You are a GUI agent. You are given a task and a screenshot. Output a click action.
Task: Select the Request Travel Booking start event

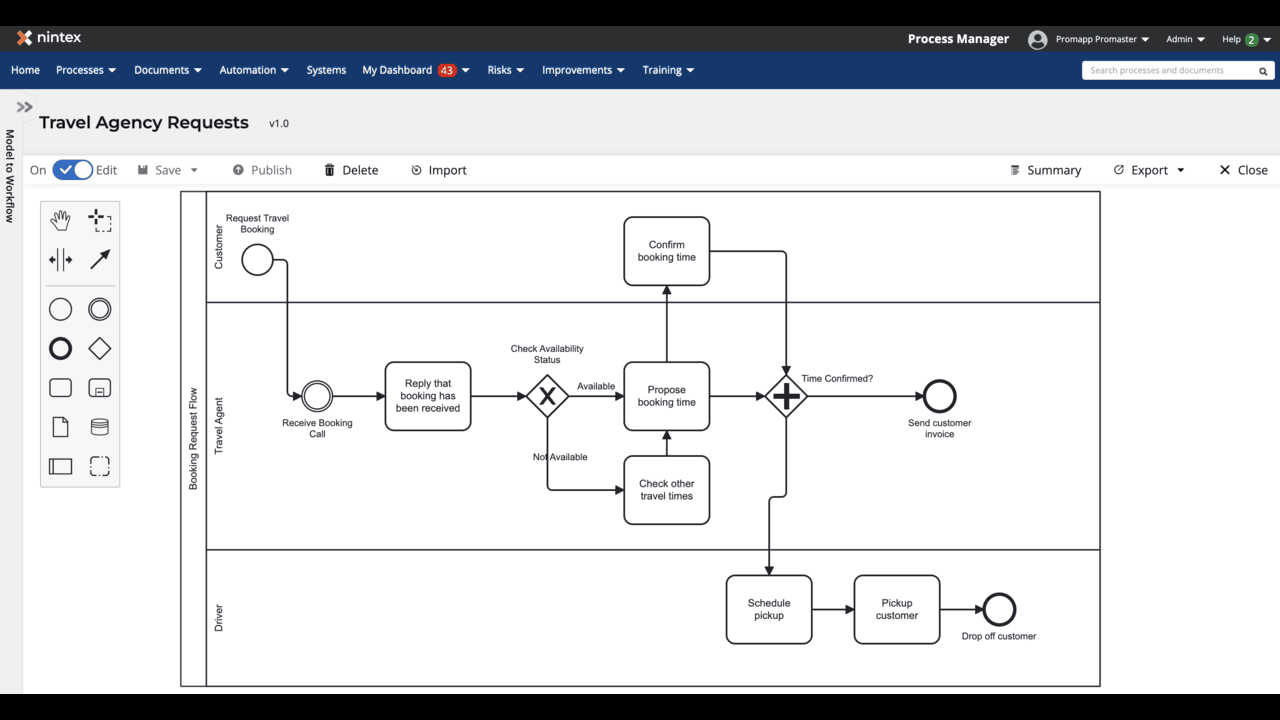(257, 260)
